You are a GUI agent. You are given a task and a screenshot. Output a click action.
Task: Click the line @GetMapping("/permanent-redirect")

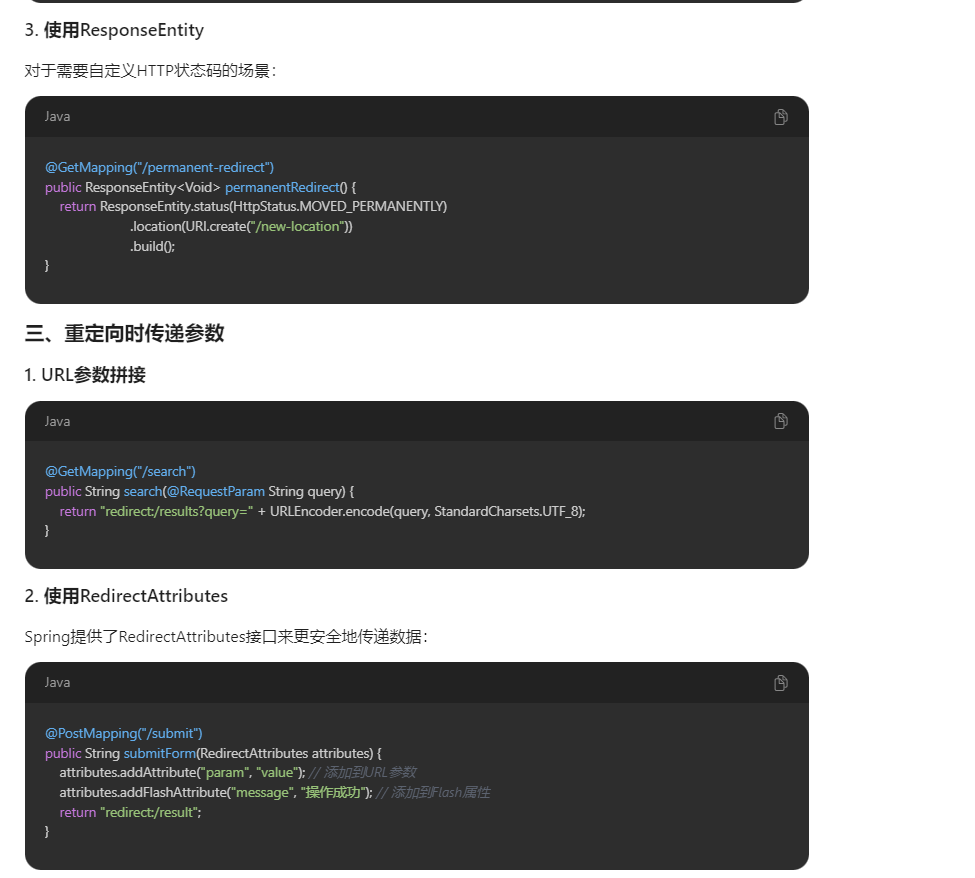159,167
